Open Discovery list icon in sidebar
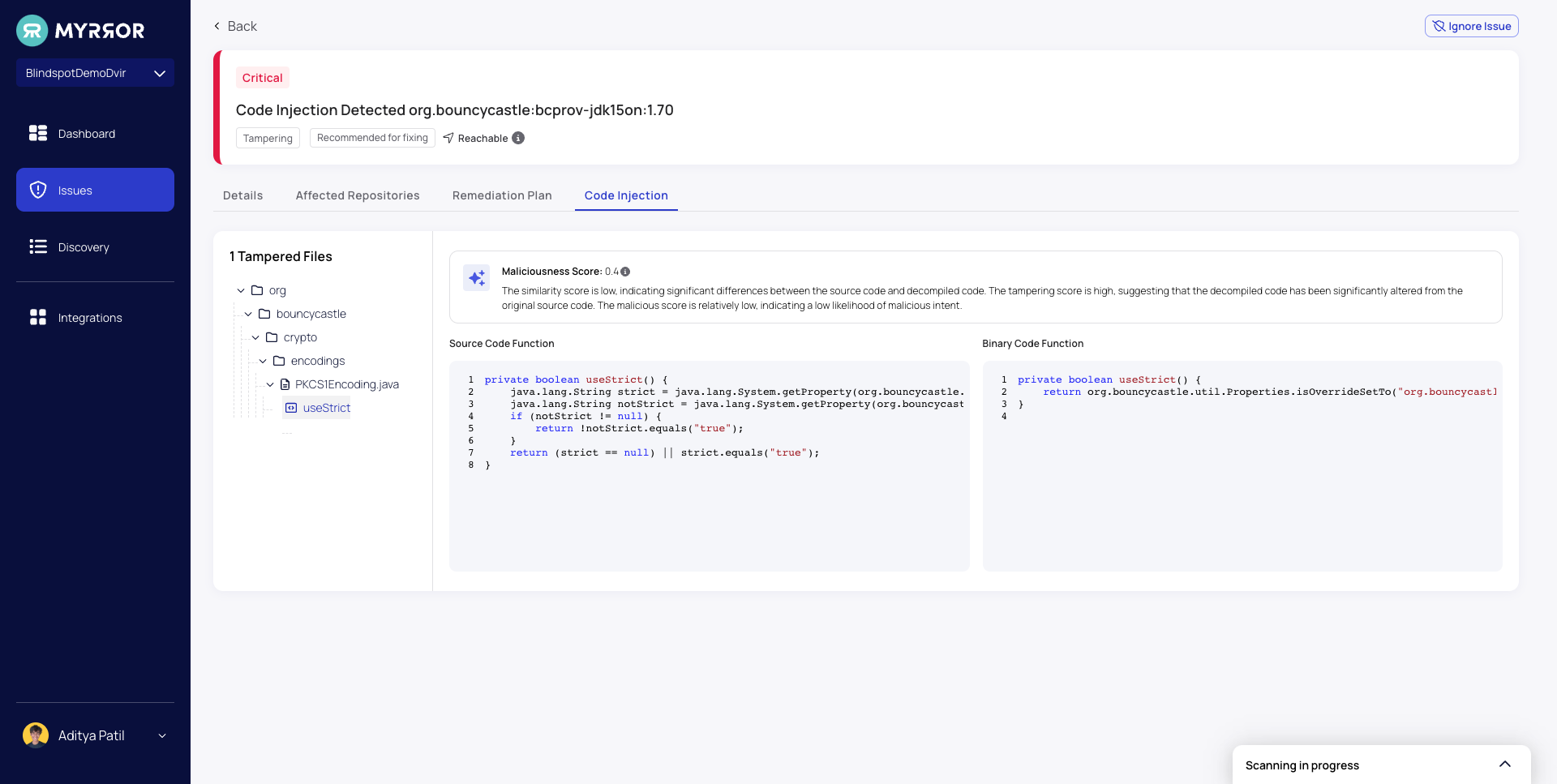1557x784 pixels. [x=38, y=246]
